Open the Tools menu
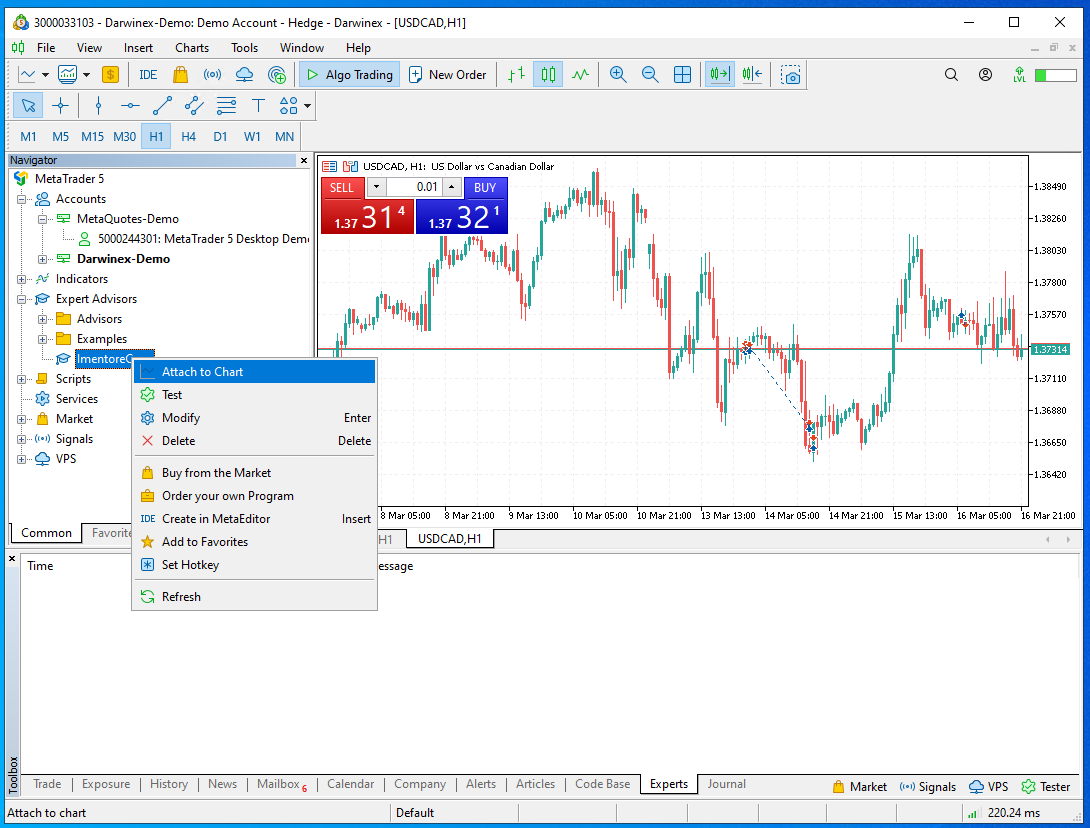The width and height of the screenshot is (1090, 828). coord(245,48)
